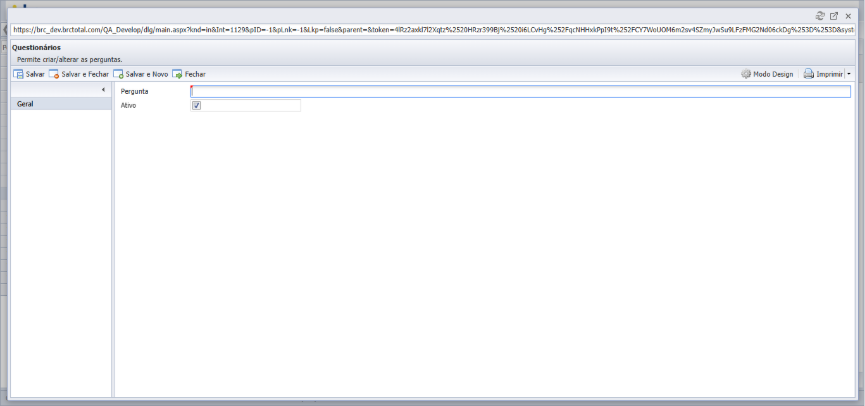Toggle the Ativo checkbox
This screenshot has width=865, height=406.
click(196, 105)
